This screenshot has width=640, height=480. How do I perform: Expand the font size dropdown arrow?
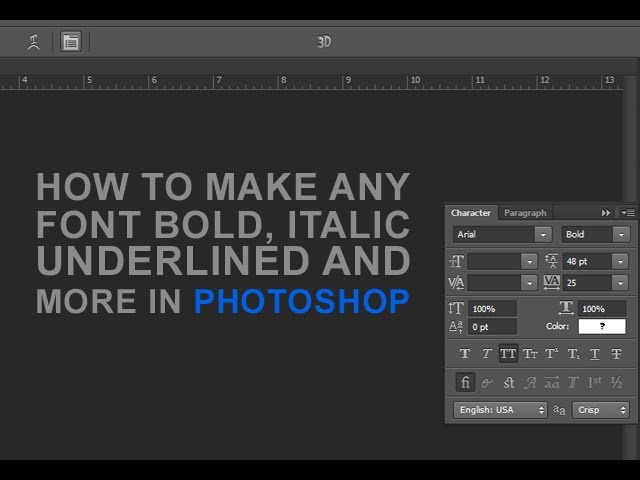[529, 262]
